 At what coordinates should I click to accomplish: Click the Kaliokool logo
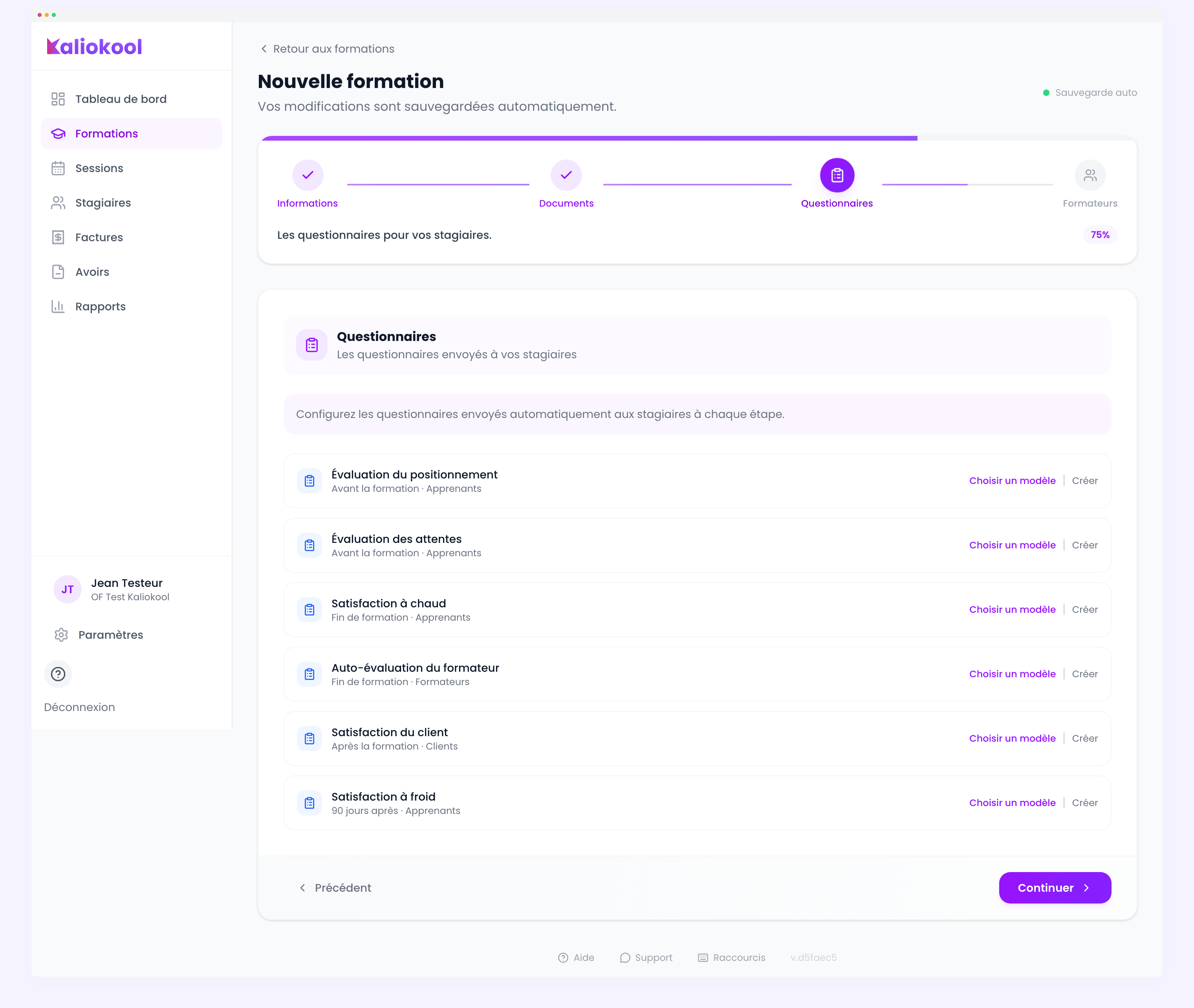(94, 47)
